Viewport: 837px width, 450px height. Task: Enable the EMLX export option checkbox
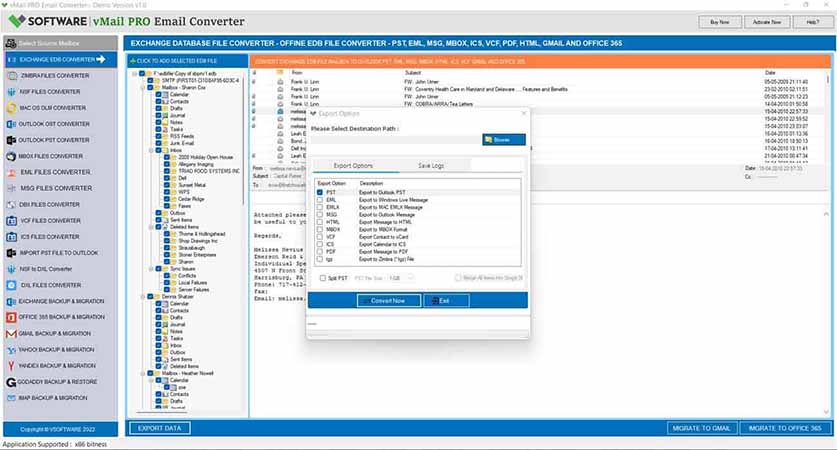click(320, 207)
